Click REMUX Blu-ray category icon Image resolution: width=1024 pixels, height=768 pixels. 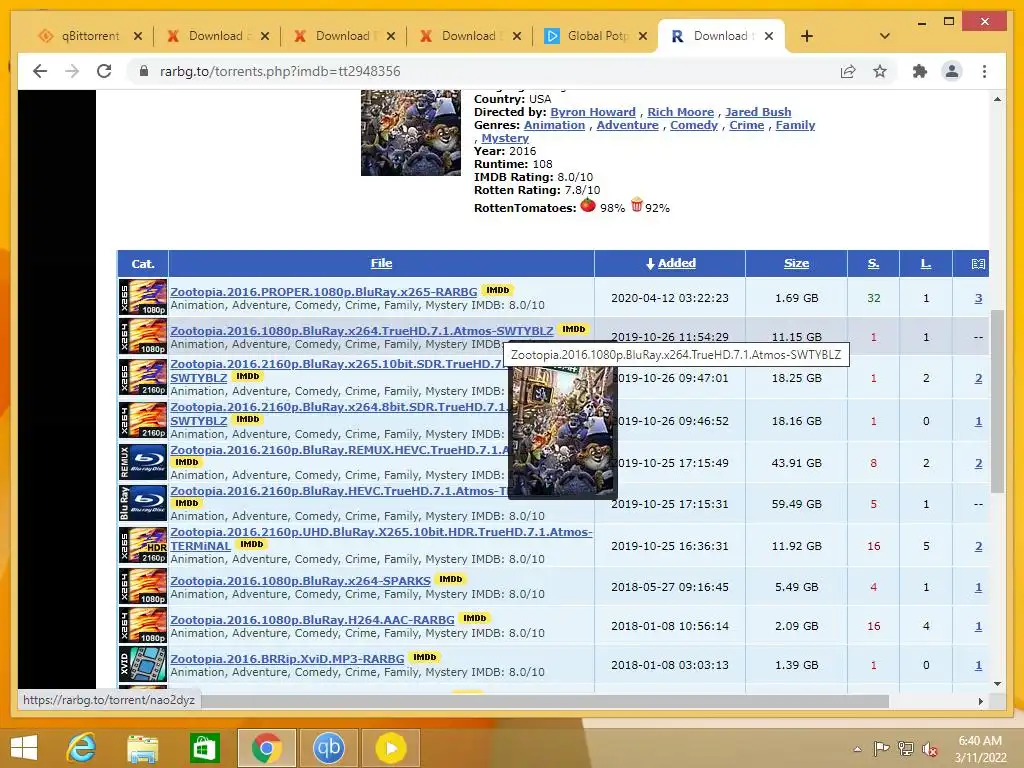click(143, 462)
